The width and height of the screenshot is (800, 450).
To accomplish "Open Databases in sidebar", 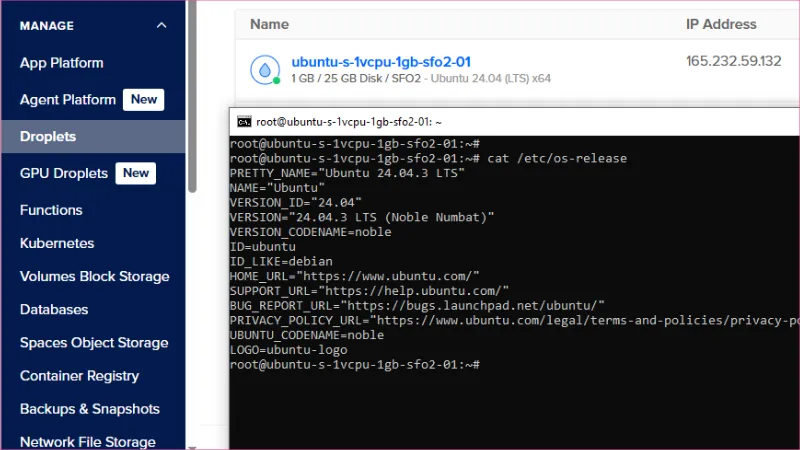I will (x=54, y=309).
